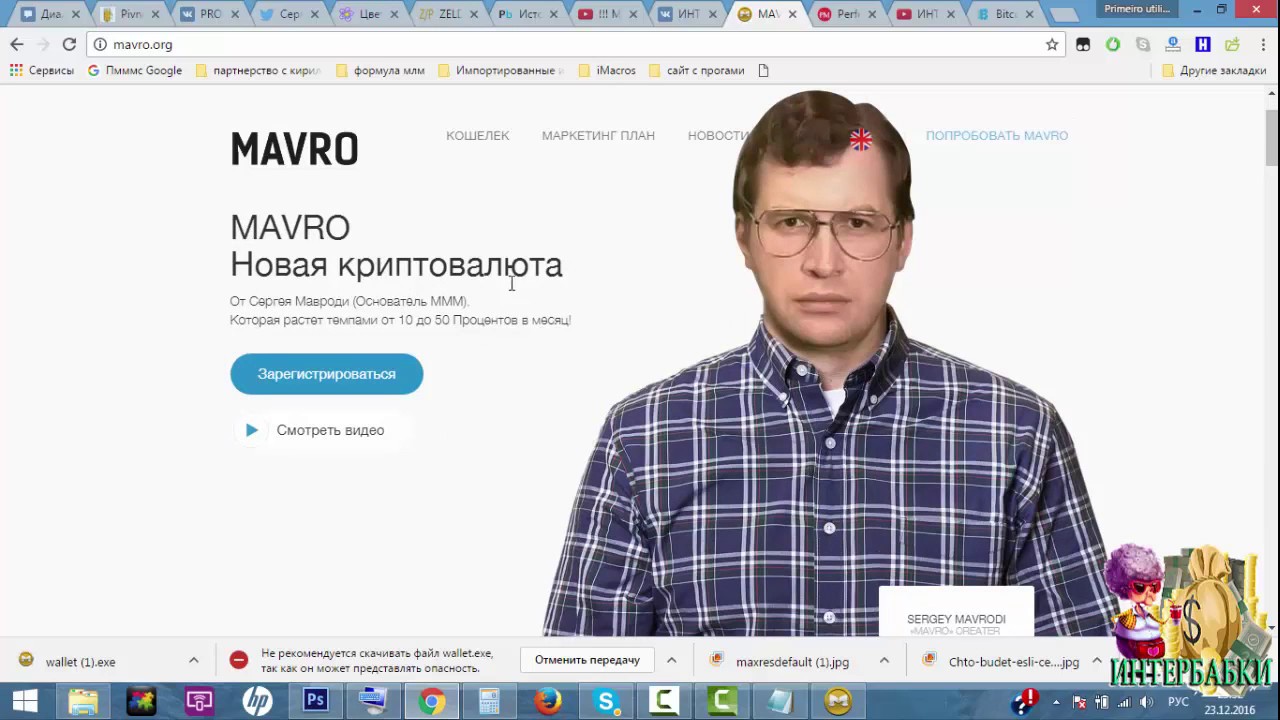Click the page vertical scrollbar thumb
The height and width of the screenshot is (720, 1280).
coord(1271,137)
